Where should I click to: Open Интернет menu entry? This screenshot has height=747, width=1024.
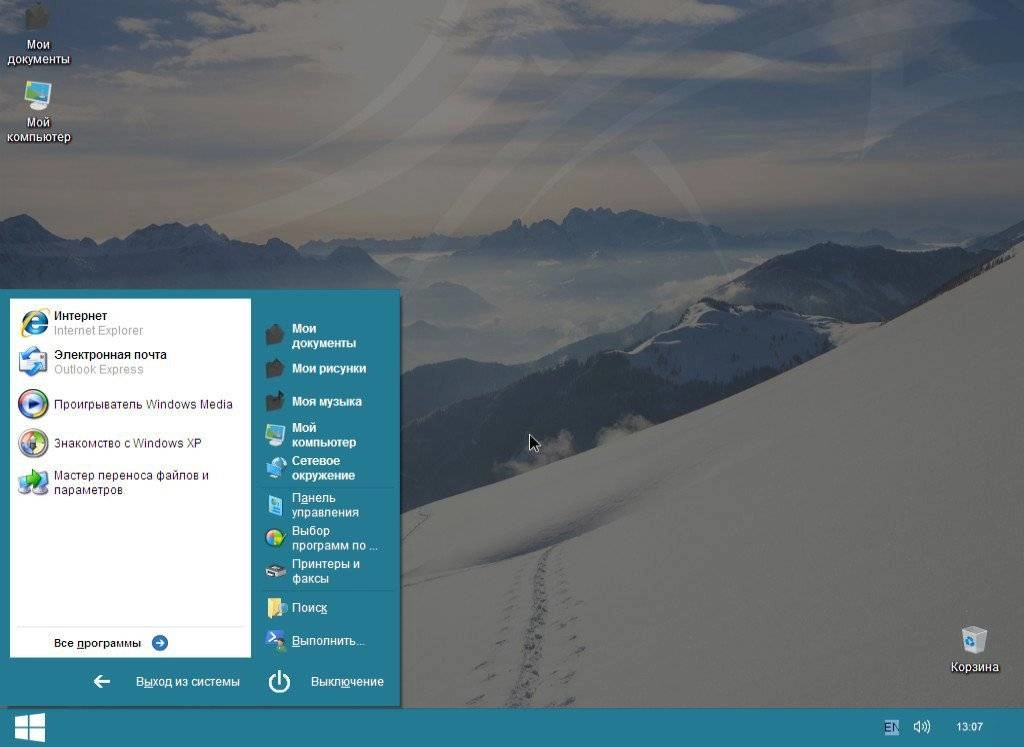pyautogui.click(x=130, y=323)
